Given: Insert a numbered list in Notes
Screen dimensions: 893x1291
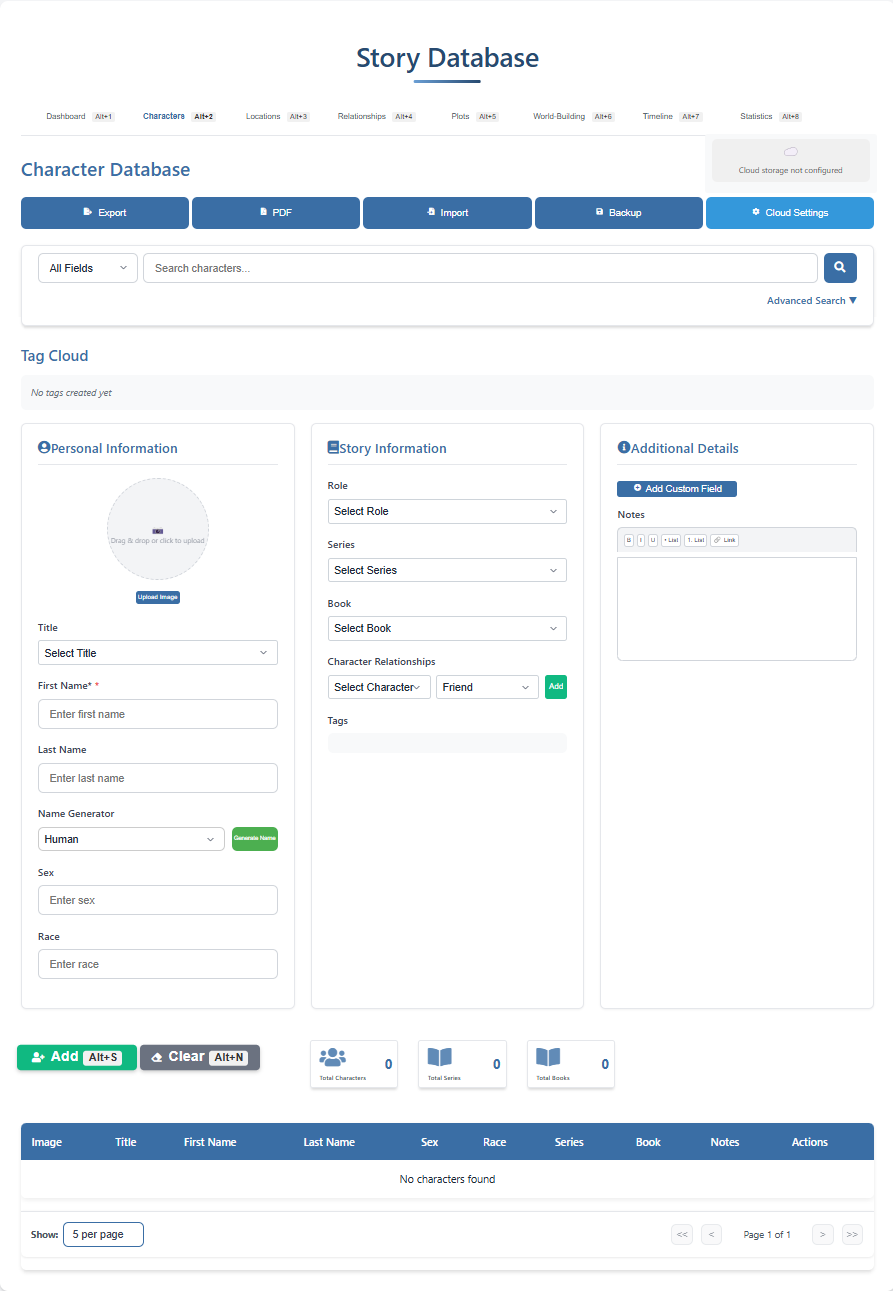Looking at the screenshot, I should click(x=695, y=540).
